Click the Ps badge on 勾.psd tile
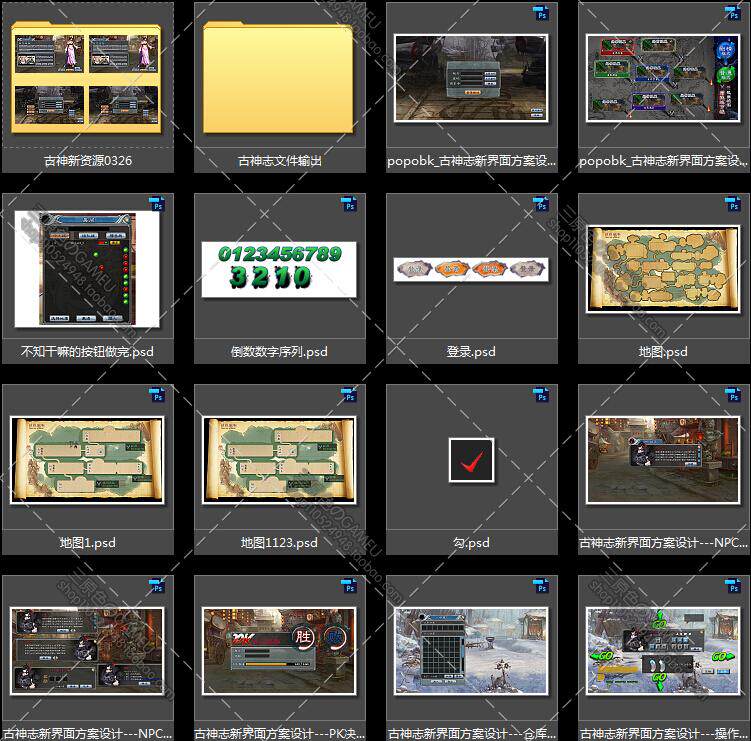Screen dimensions: 751x741 tap(541, 395)
